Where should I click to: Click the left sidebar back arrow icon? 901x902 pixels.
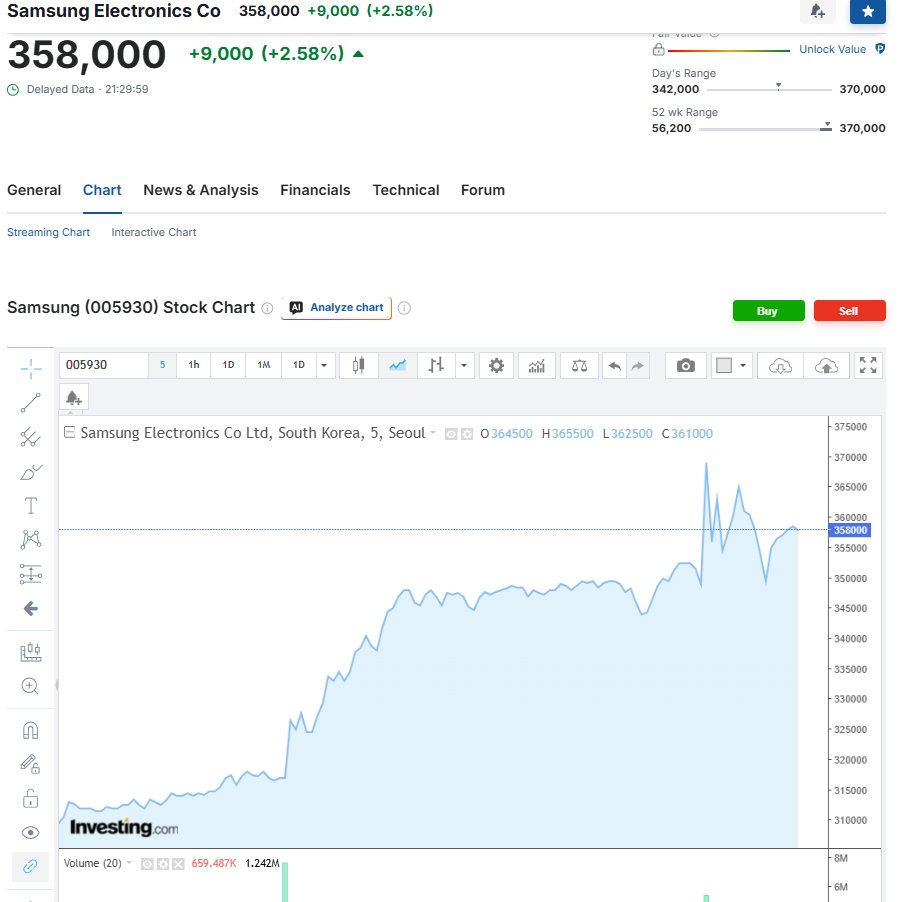[x=30, y=608]
